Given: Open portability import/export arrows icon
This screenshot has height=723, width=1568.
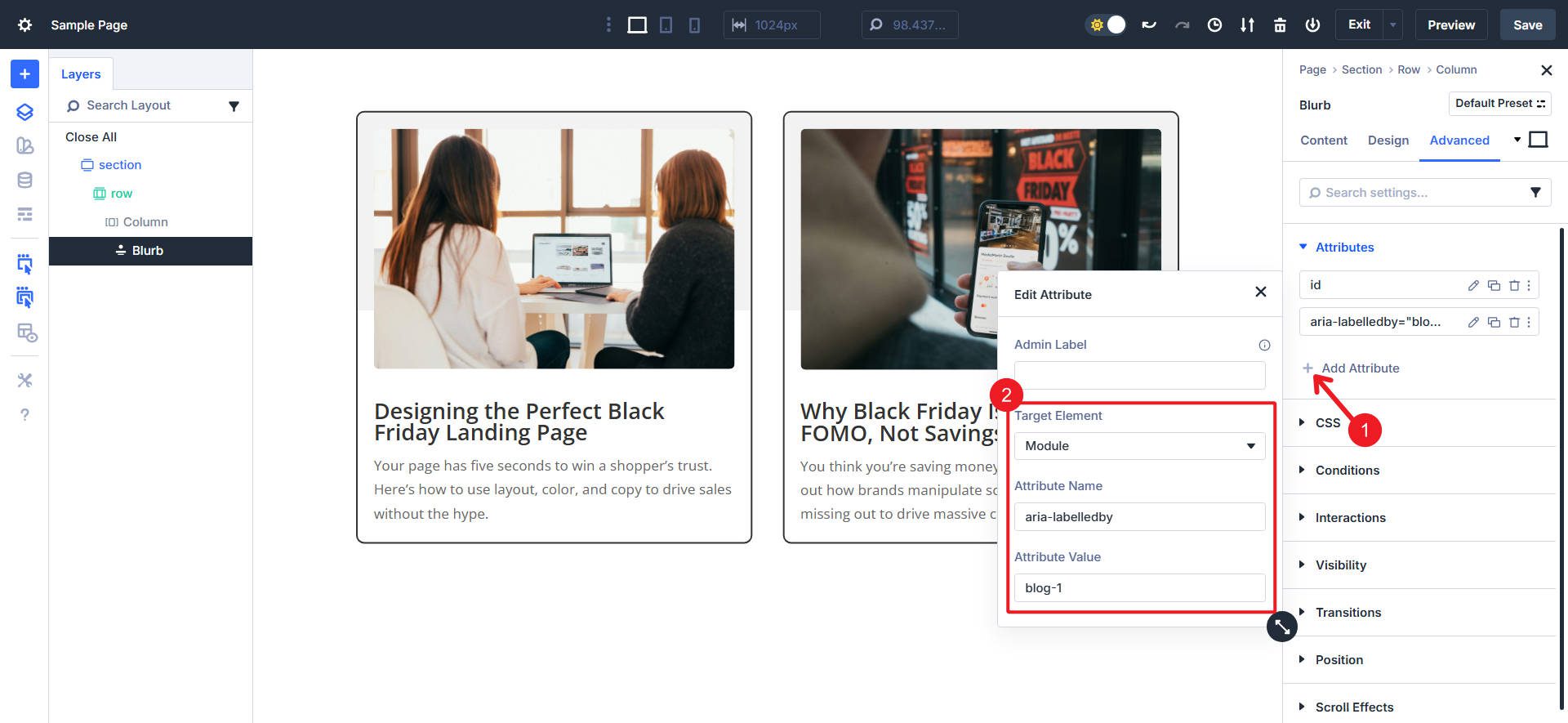Looking at the screenshot, I should point(1247,25).
